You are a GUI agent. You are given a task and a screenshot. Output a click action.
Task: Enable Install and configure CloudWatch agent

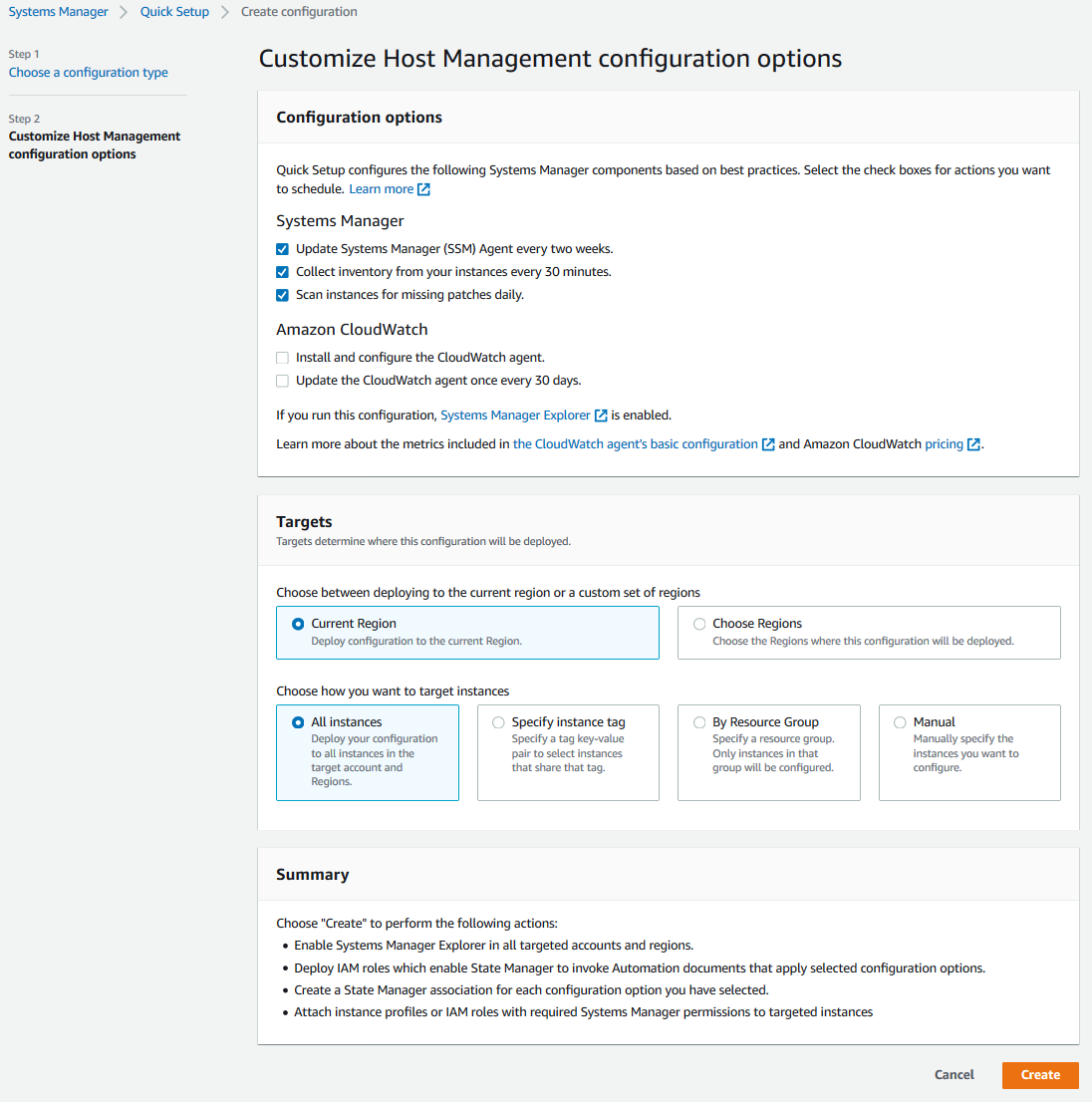[283, 358]
